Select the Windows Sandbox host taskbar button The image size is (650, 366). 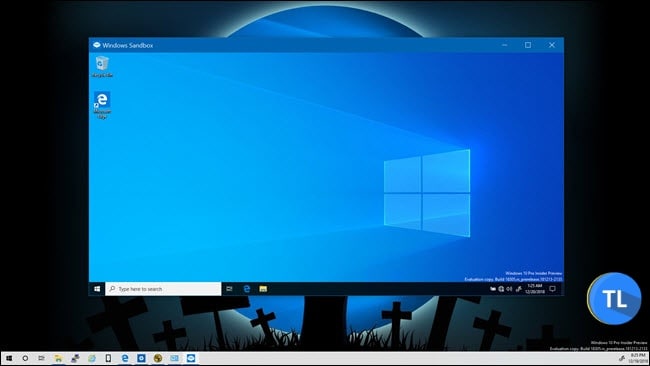pos(191,358)
